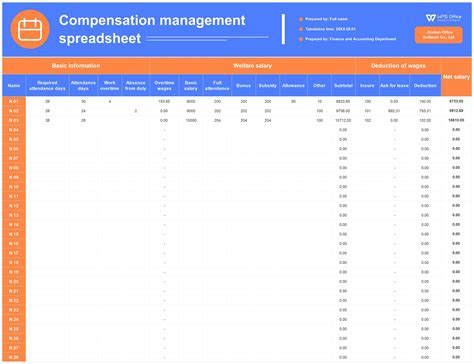This screenshot has width=474, height=364.
Task: Select the 'N 15' name cell
Action: (x=14, y=234)
